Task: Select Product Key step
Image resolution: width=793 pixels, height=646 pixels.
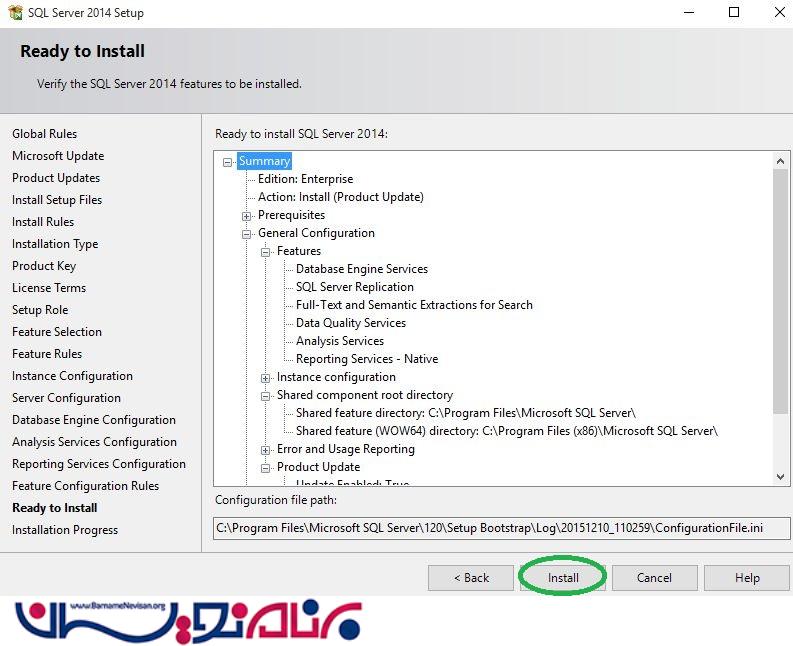Action: tap(44, 266)
